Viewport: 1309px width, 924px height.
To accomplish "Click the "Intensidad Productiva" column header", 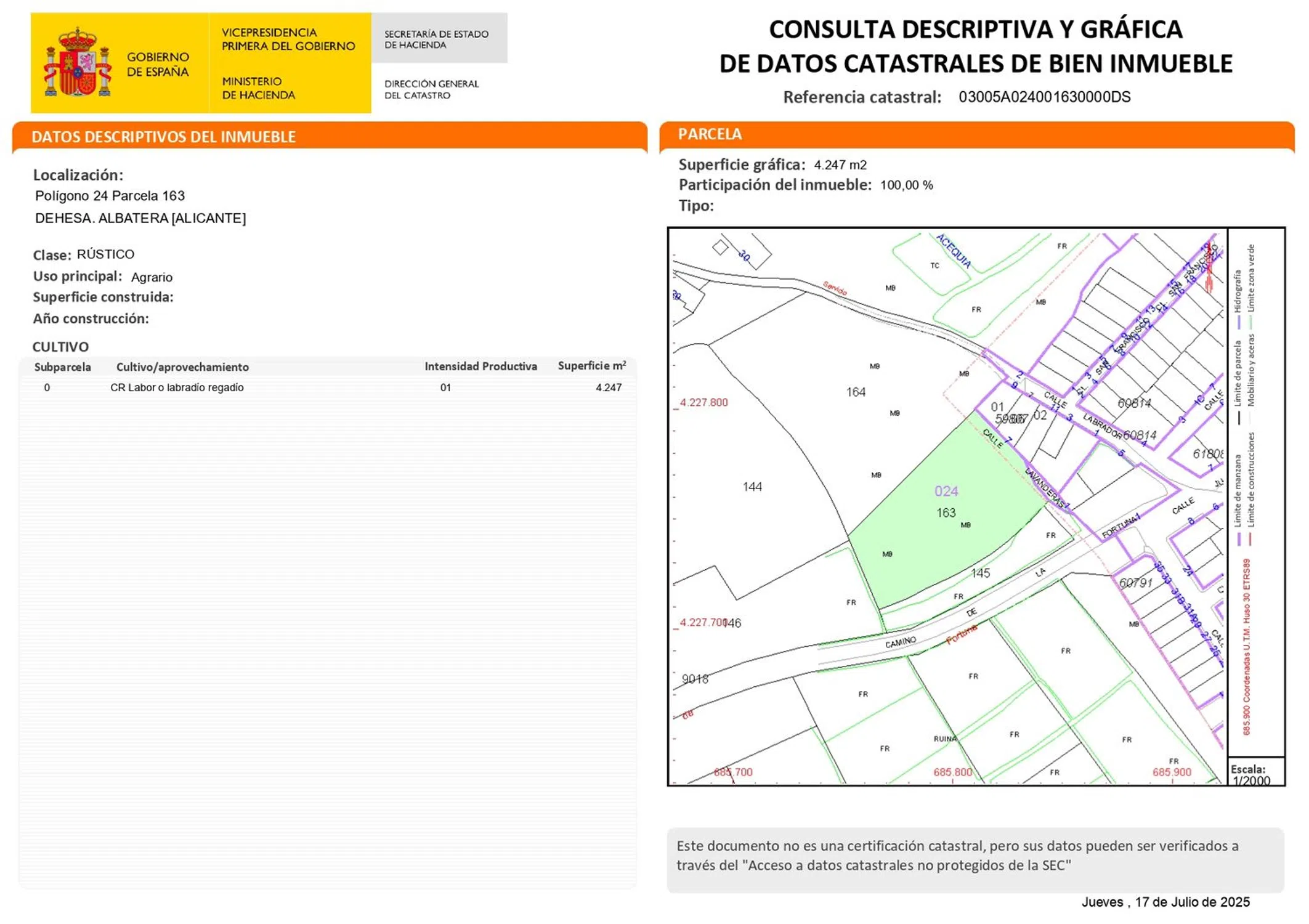I will (x=480, y=367).
